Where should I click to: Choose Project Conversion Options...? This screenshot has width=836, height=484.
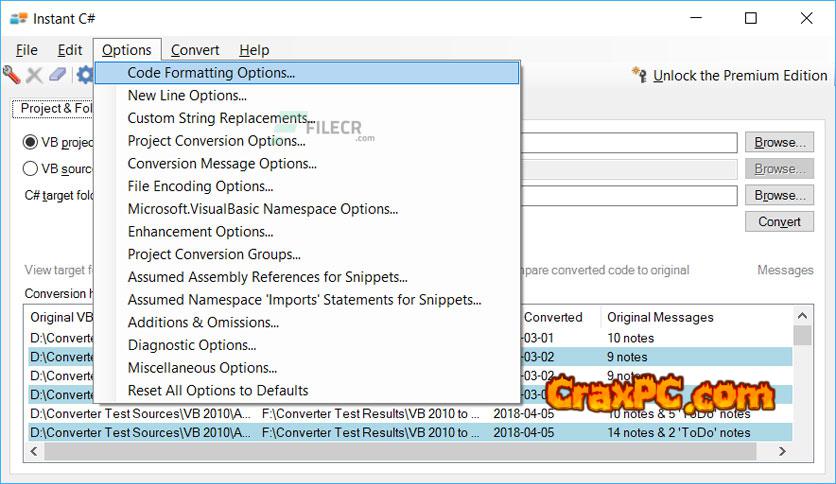[307, 141]
